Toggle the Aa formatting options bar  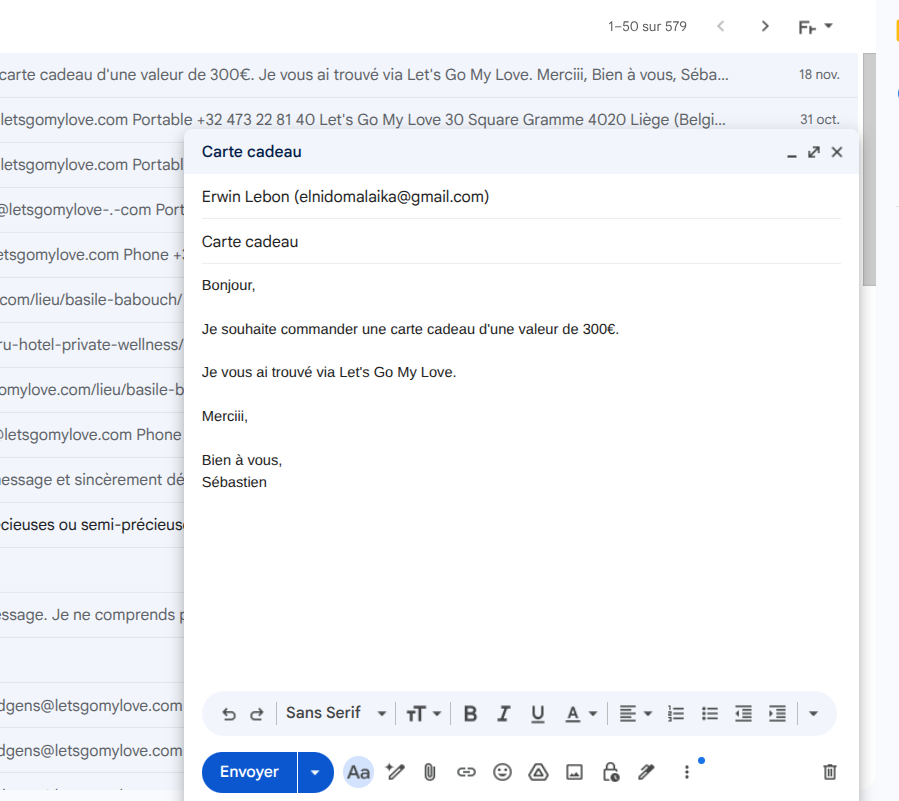(x=358, y=772)
